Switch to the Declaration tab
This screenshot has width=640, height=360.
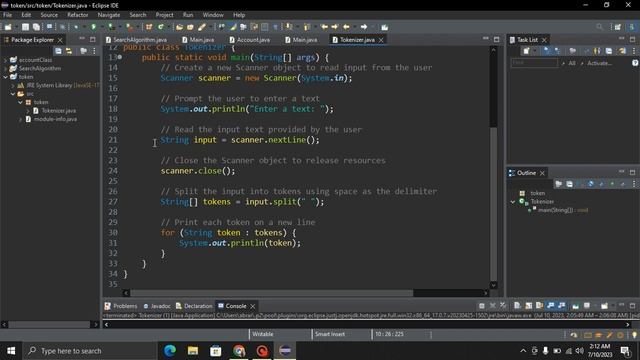tap(194, 306)
